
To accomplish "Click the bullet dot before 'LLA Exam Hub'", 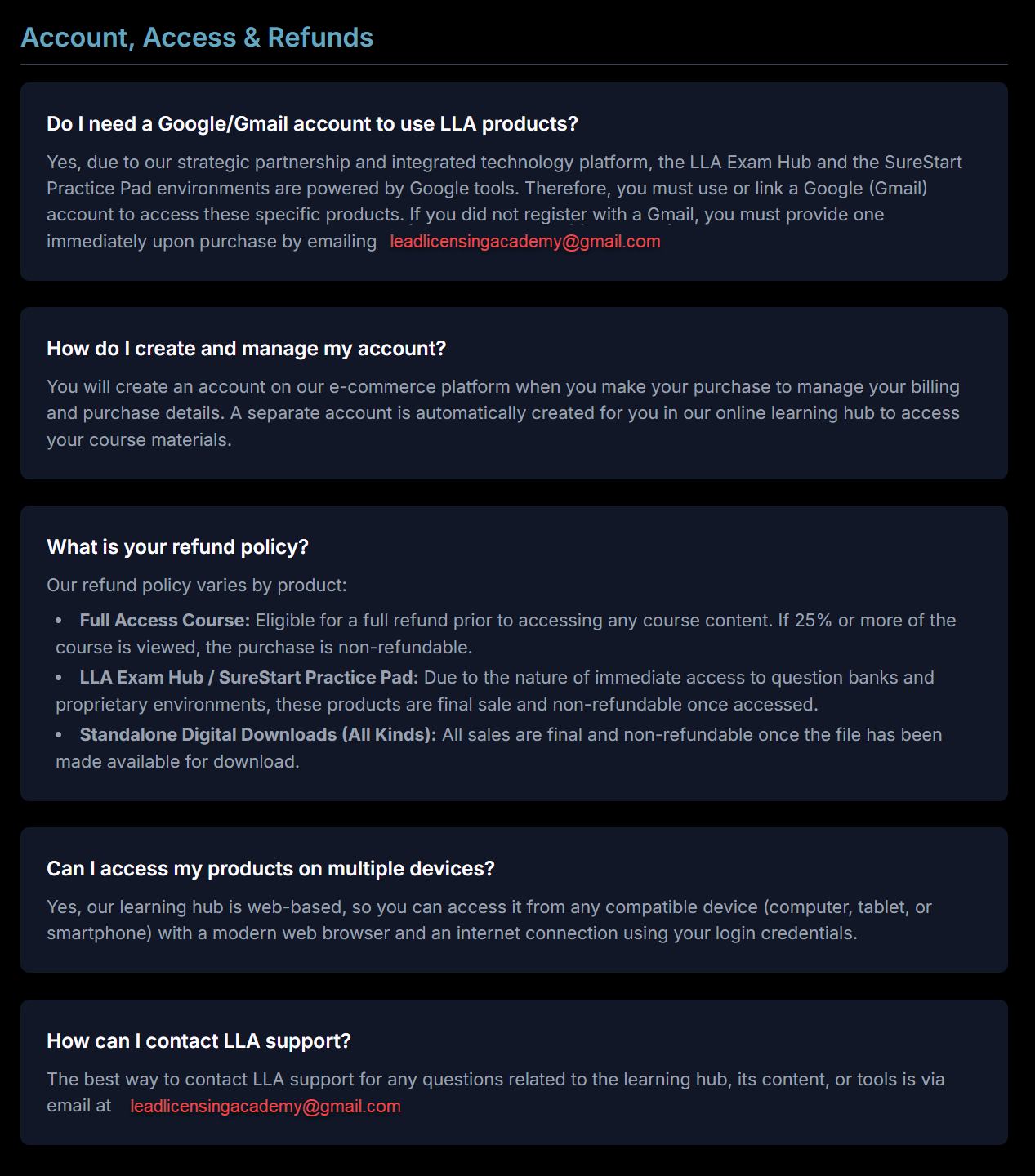I will click(59, 678).
